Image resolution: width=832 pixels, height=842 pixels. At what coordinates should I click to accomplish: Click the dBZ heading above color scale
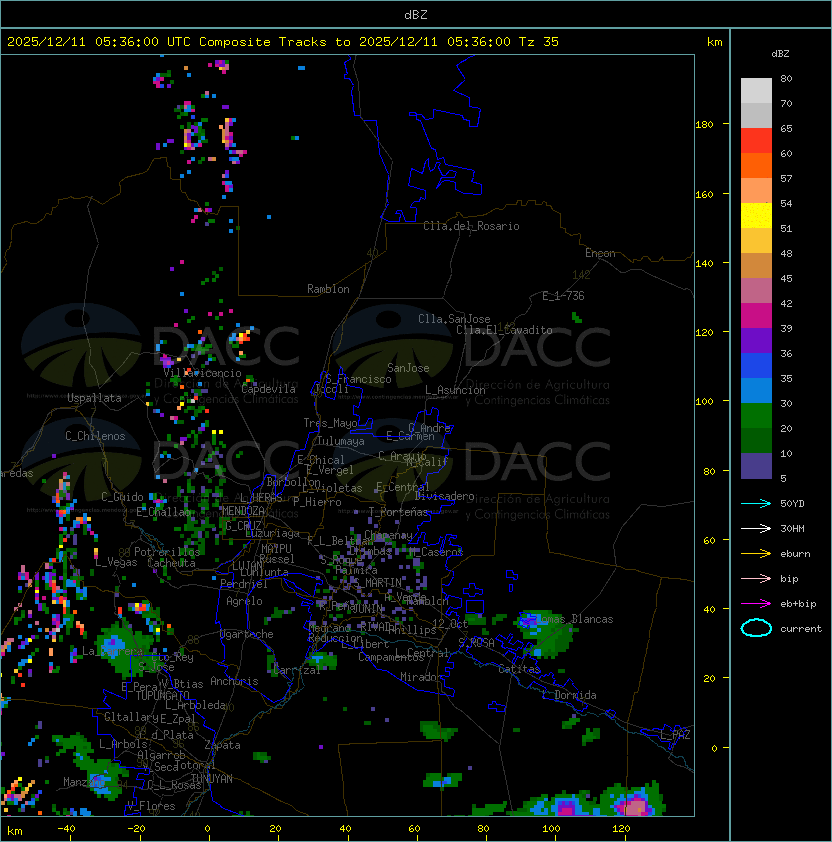click(x=780, y=54)
